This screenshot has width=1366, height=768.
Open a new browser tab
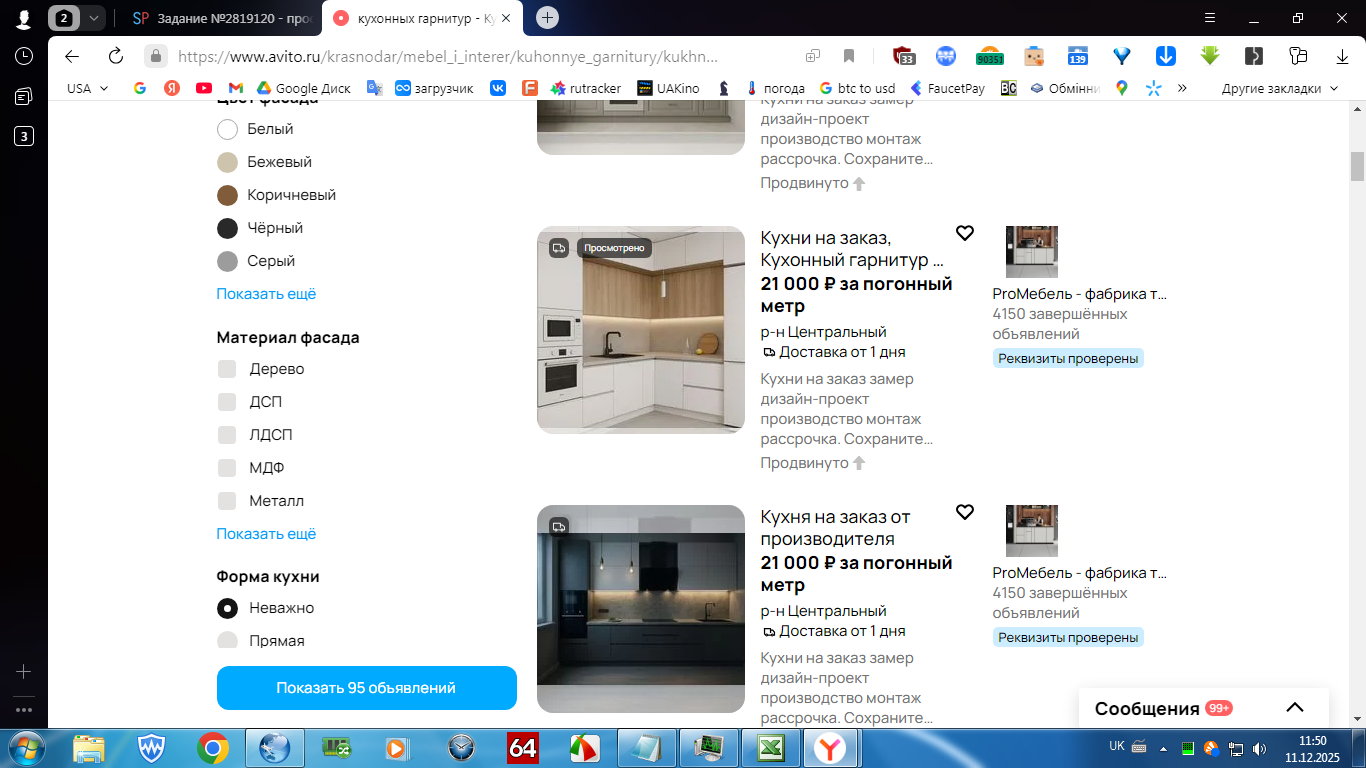tap(547, 18)
